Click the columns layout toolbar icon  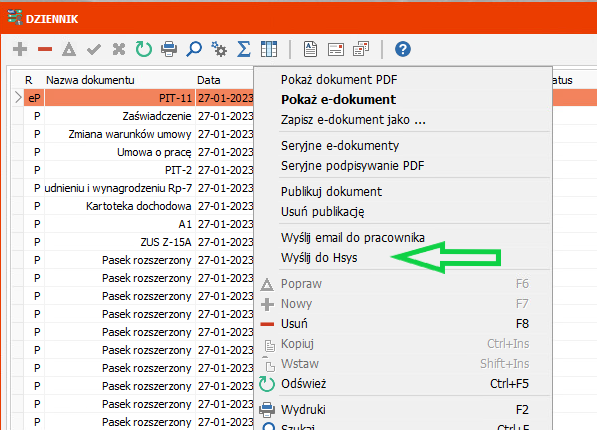(269, 49)
